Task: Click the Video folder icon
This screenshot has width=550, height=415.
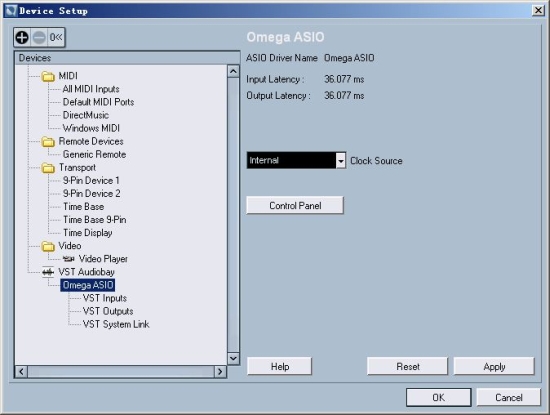Action: point(48,246)
